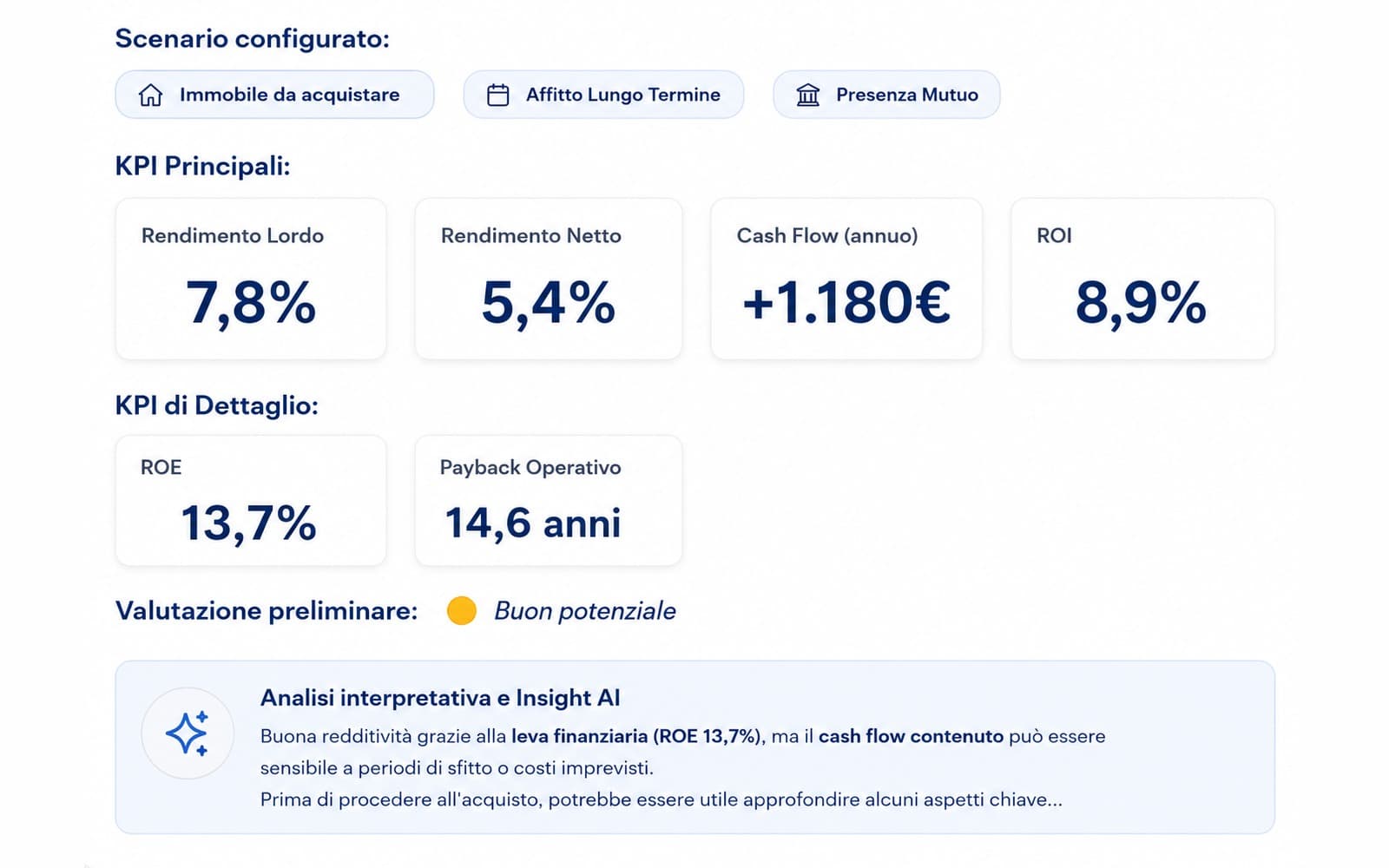Click the calendar icon in the Affitto chip
Viewport: 1389px width, 868px height.
[x=498, y=95]
